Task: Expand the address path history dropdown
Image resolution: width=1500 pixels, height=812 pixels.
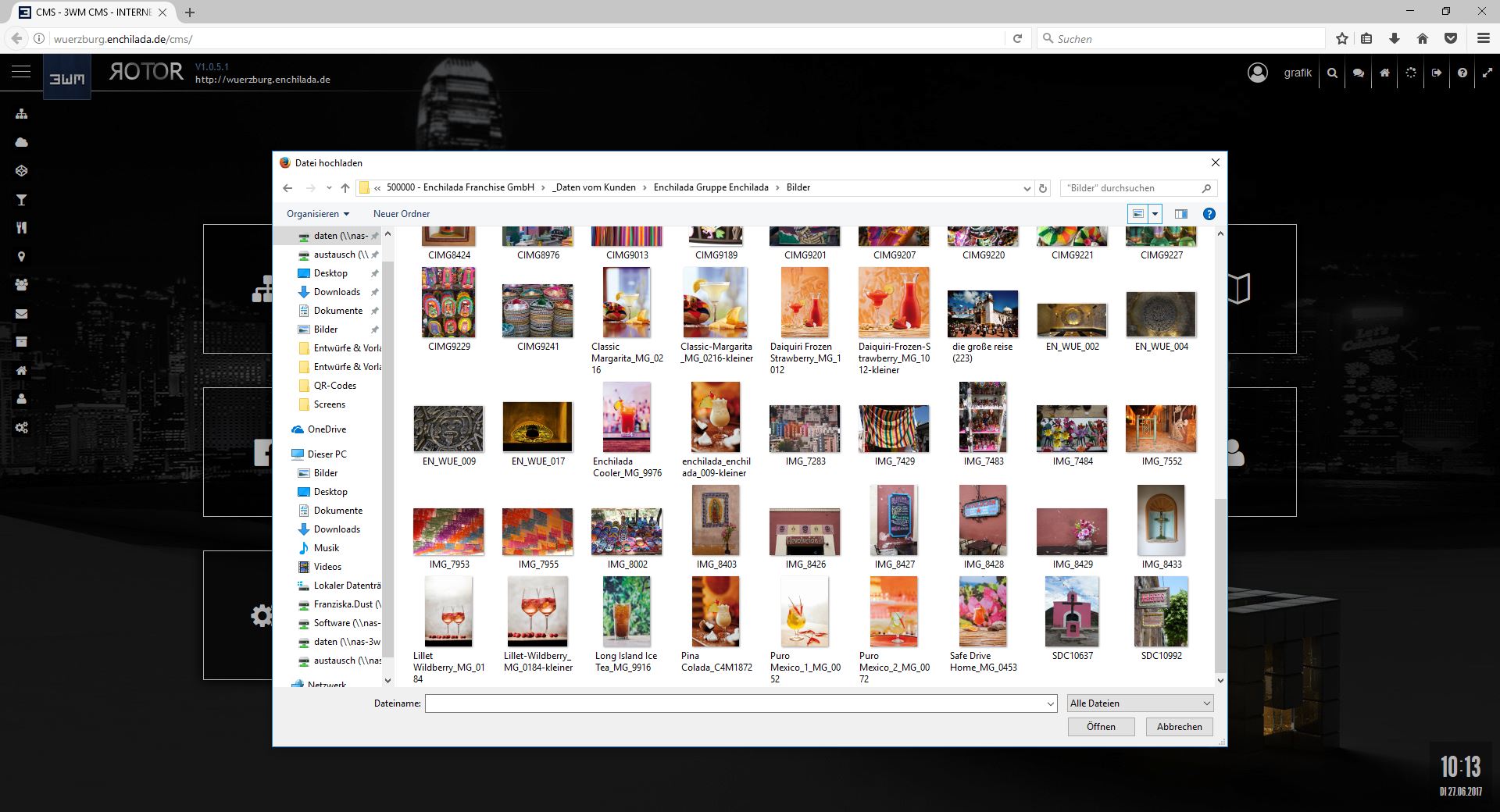Action: [1027, 188]
